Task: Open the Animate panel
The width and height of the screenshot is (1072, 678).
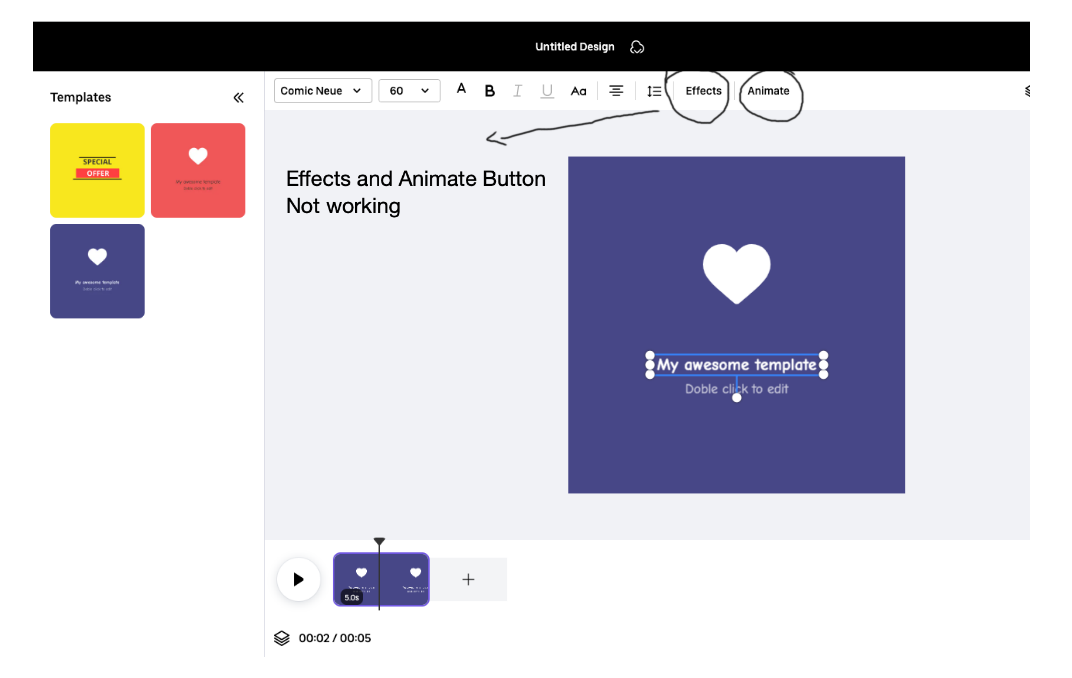Action: [768, 91]
